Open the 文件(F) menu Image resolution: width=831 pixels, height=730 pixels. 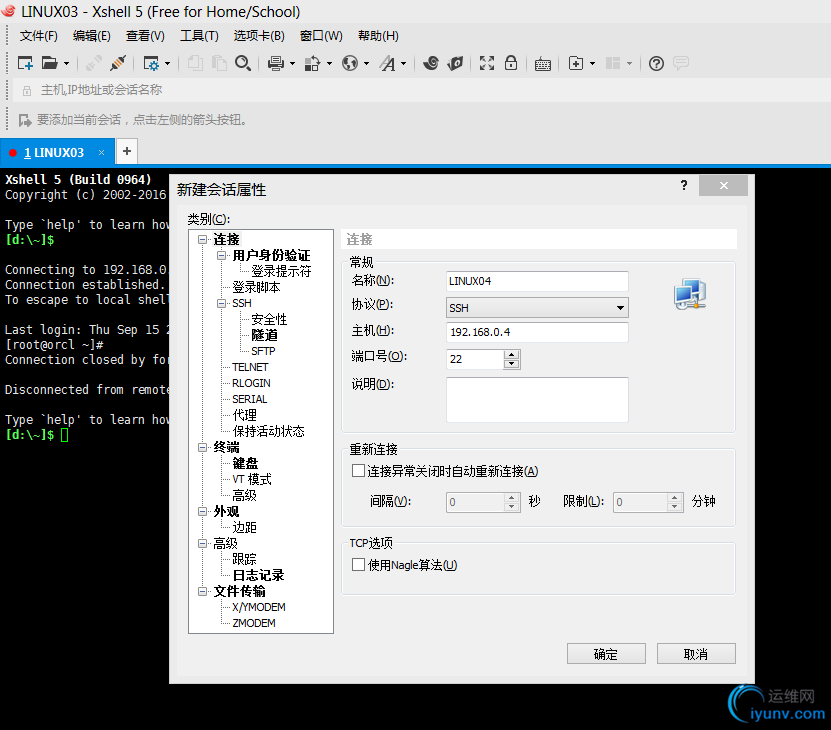tap(38, 36)
